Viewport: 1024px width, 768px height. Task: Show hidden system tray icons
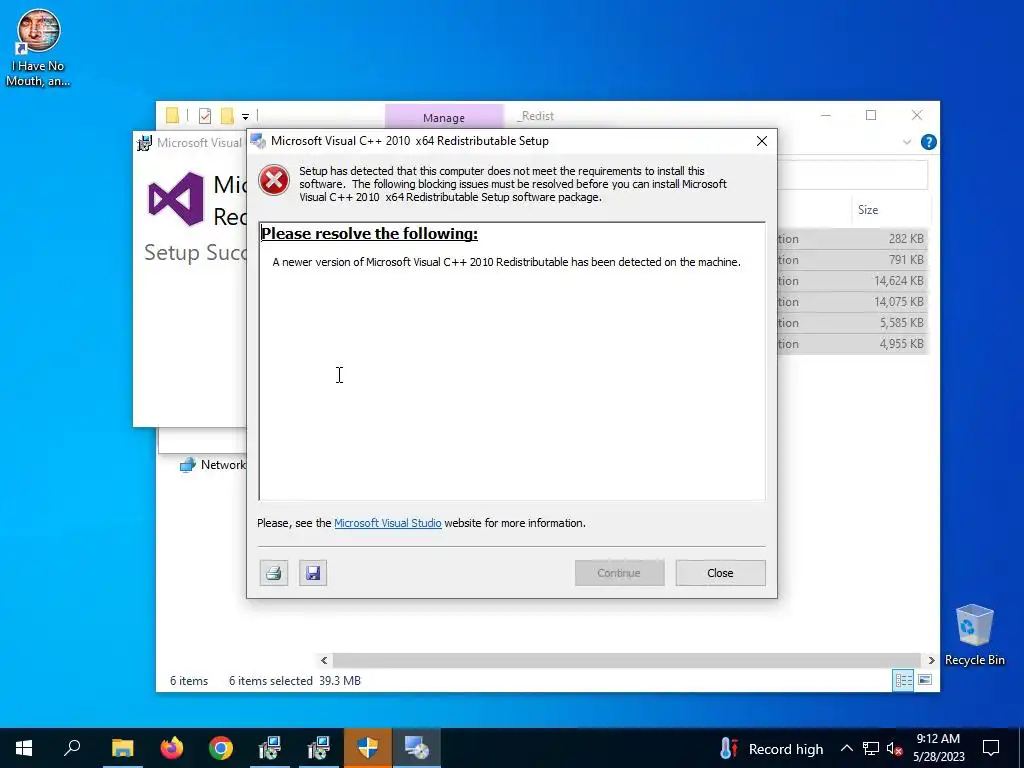pyautogui.click(x=846, y=748)
